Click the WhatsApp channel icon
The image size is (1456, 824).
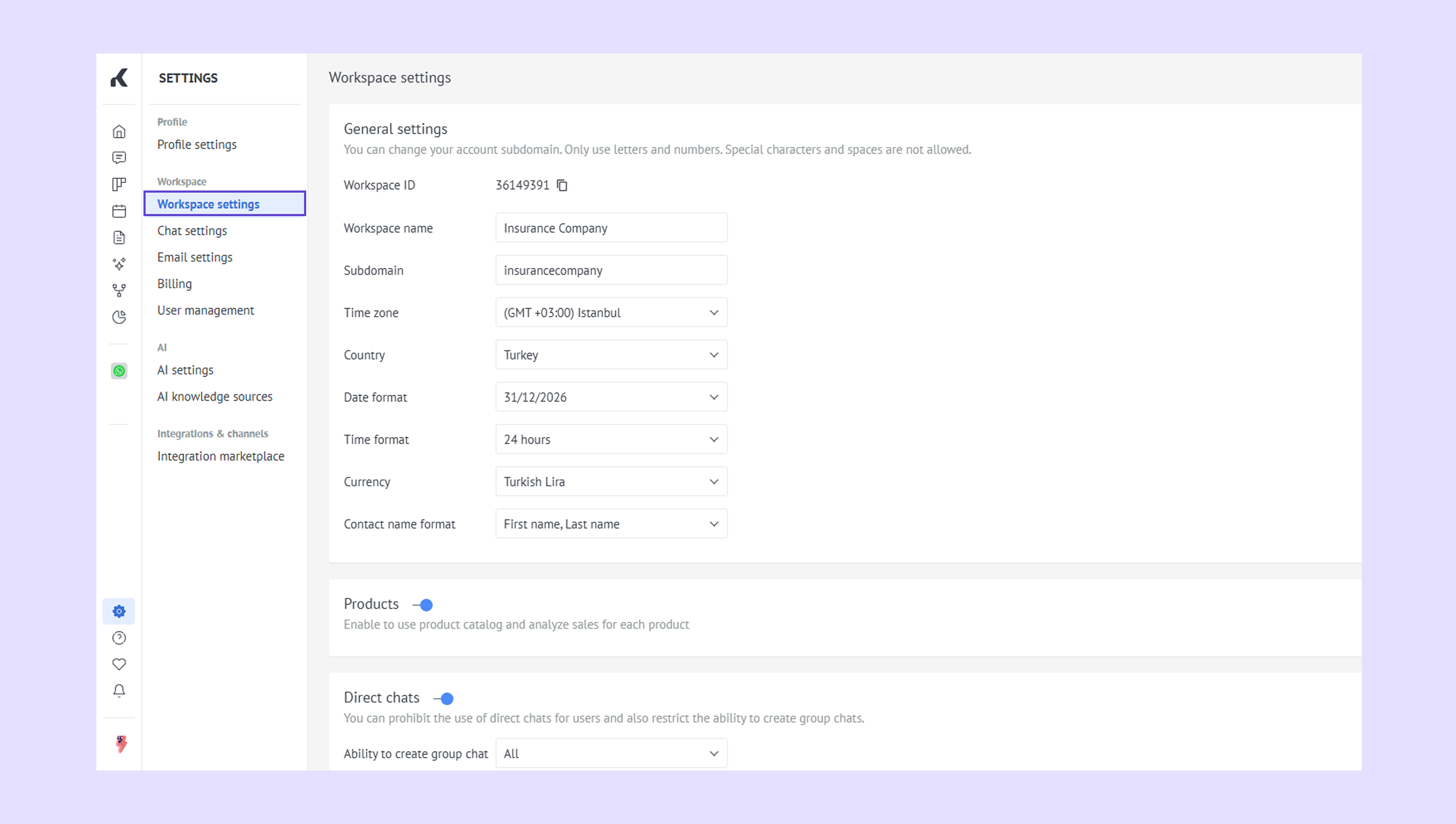(119, 371)
